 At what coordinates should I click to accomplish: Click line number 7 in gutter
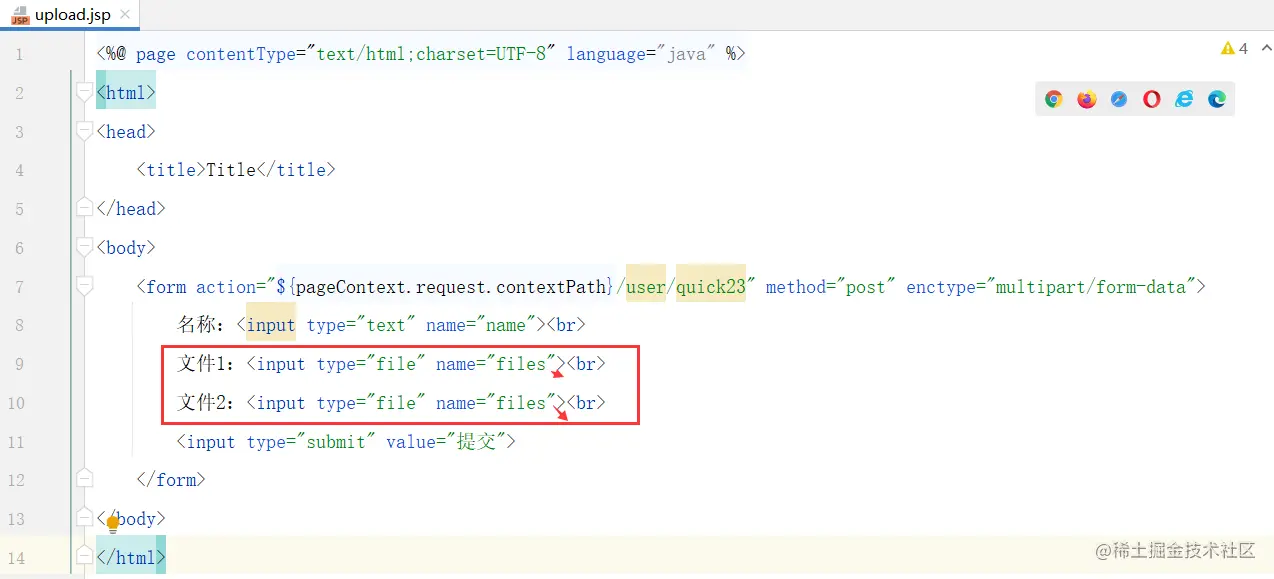coord(19,287)
